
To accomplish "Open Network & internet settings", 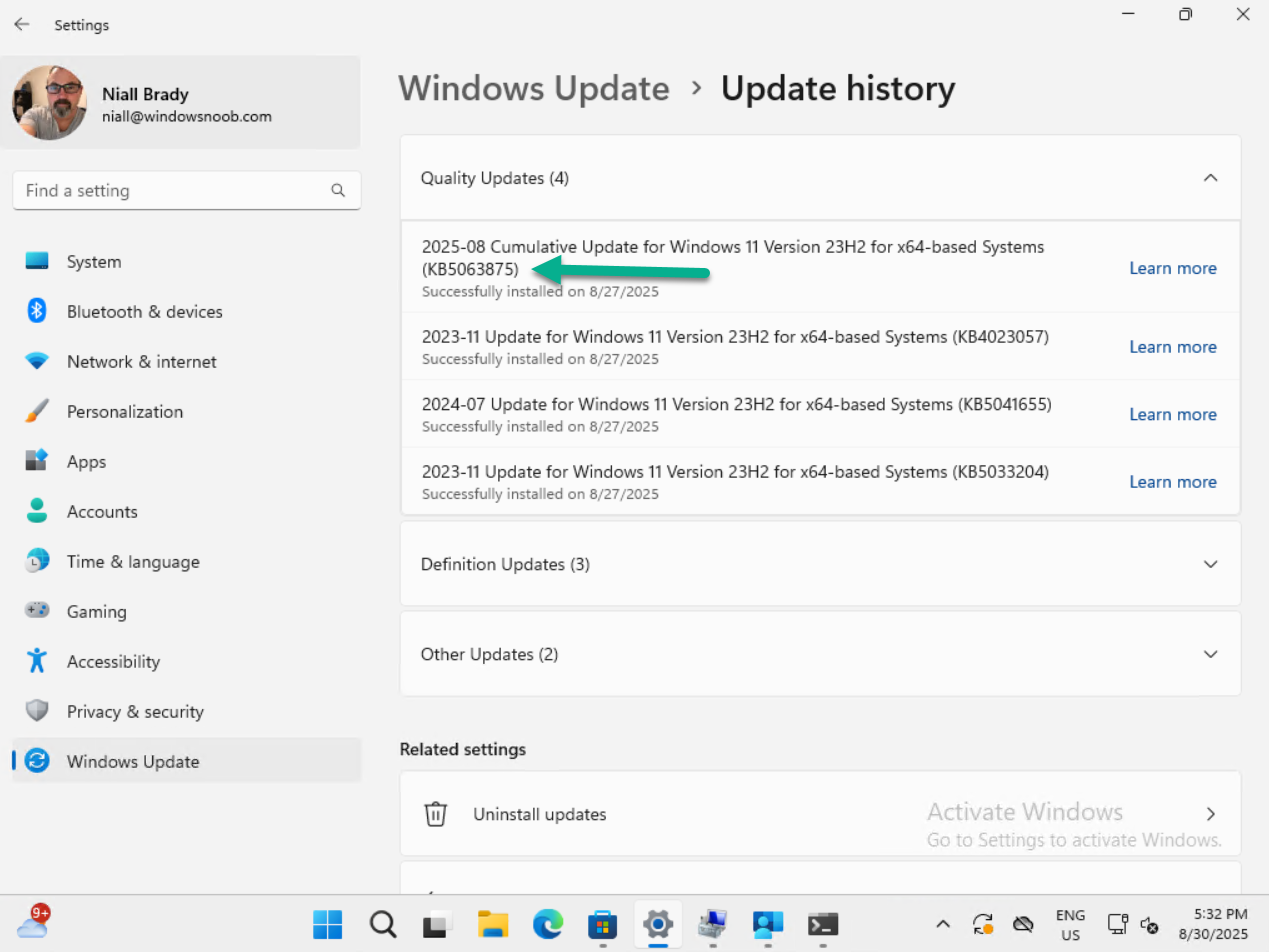I will 141,362.
